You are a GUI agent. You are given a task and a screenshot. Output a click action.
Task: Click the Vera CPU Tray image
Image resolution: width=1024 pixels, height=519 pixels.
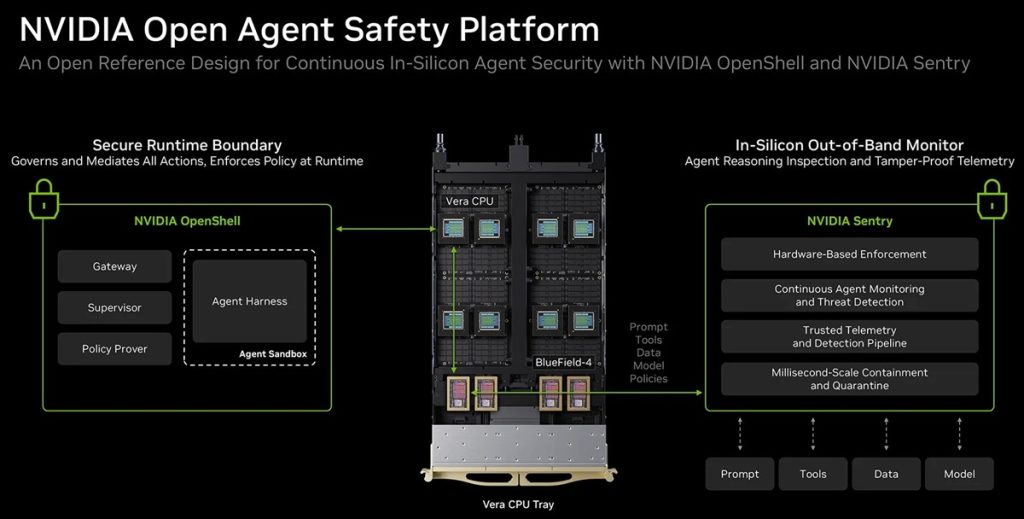(518, 310)
